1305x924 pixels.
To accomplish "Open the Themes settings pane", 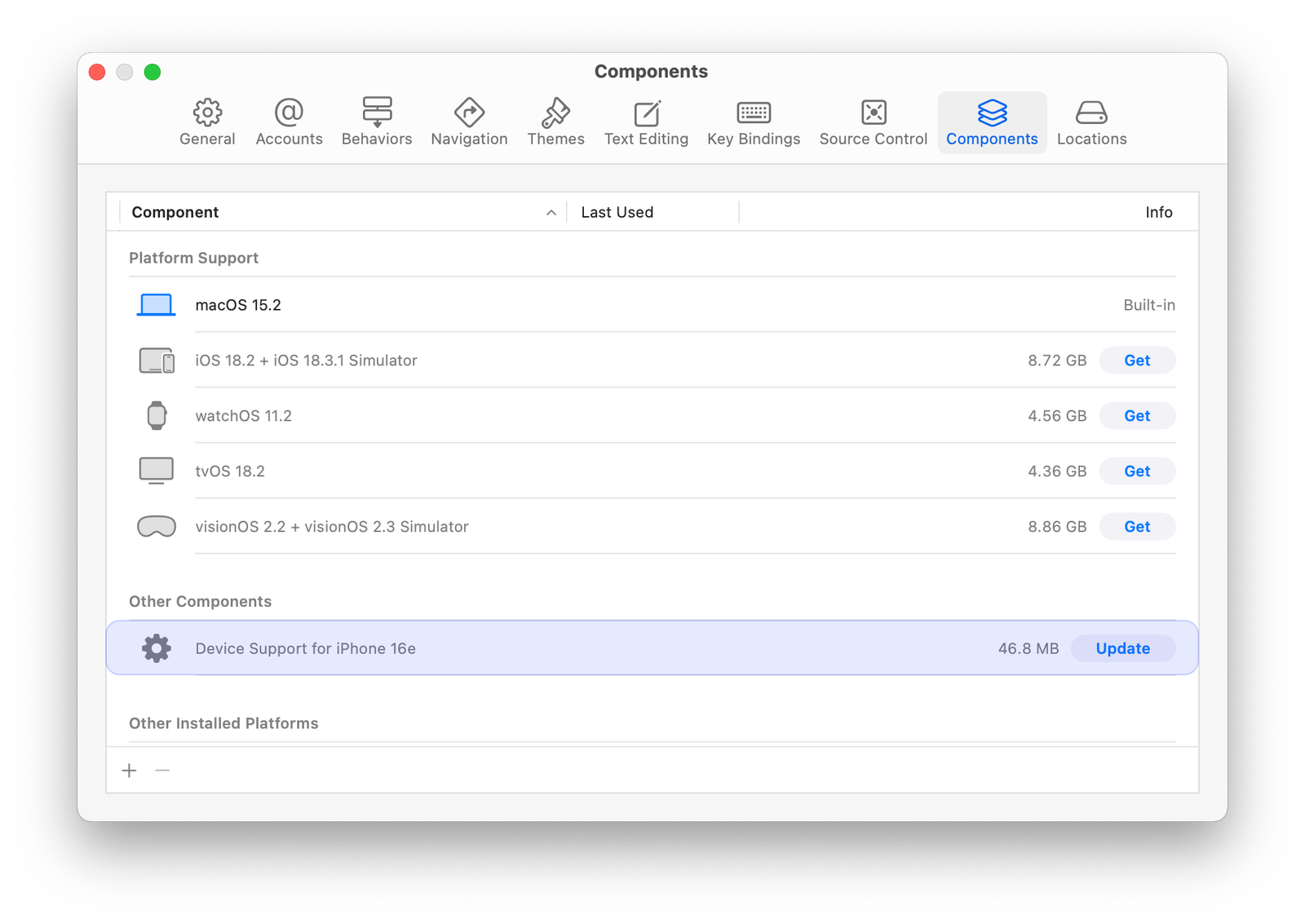I will 555,122.
